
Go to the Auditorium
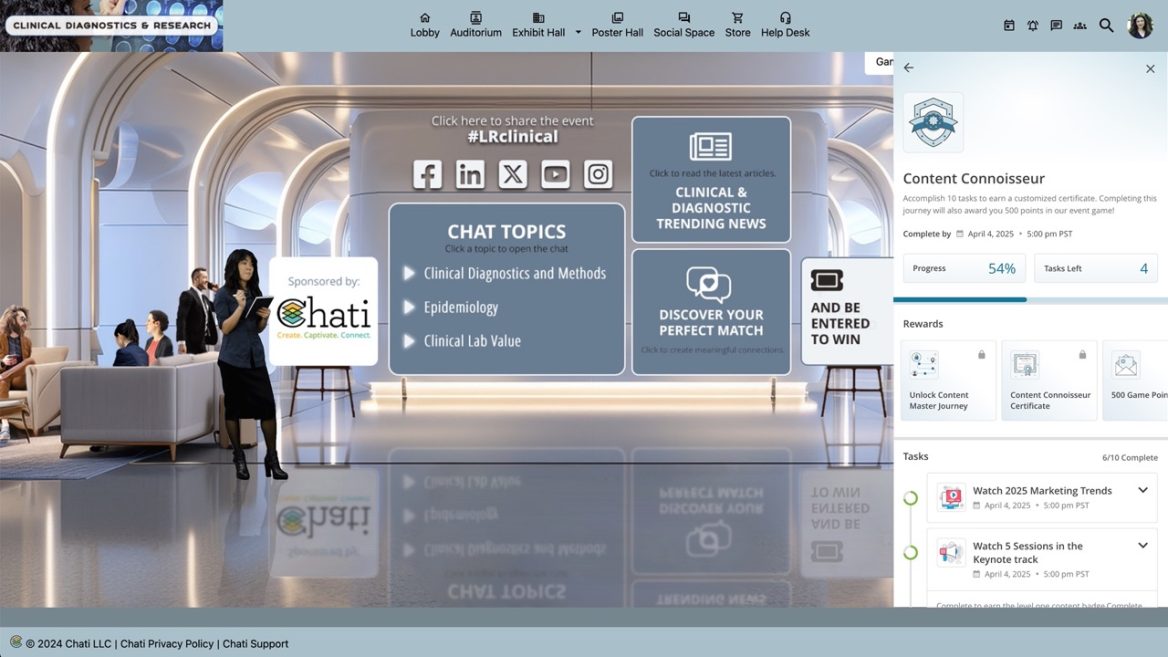[475, 25]
